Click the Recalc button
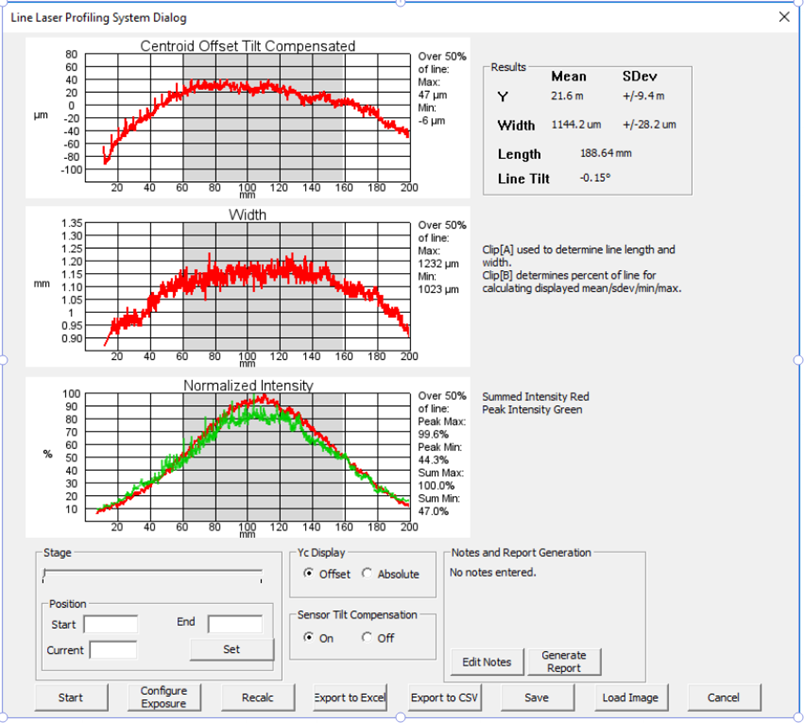This screenshot has height=723, width=804. click(x=258, y=697)
